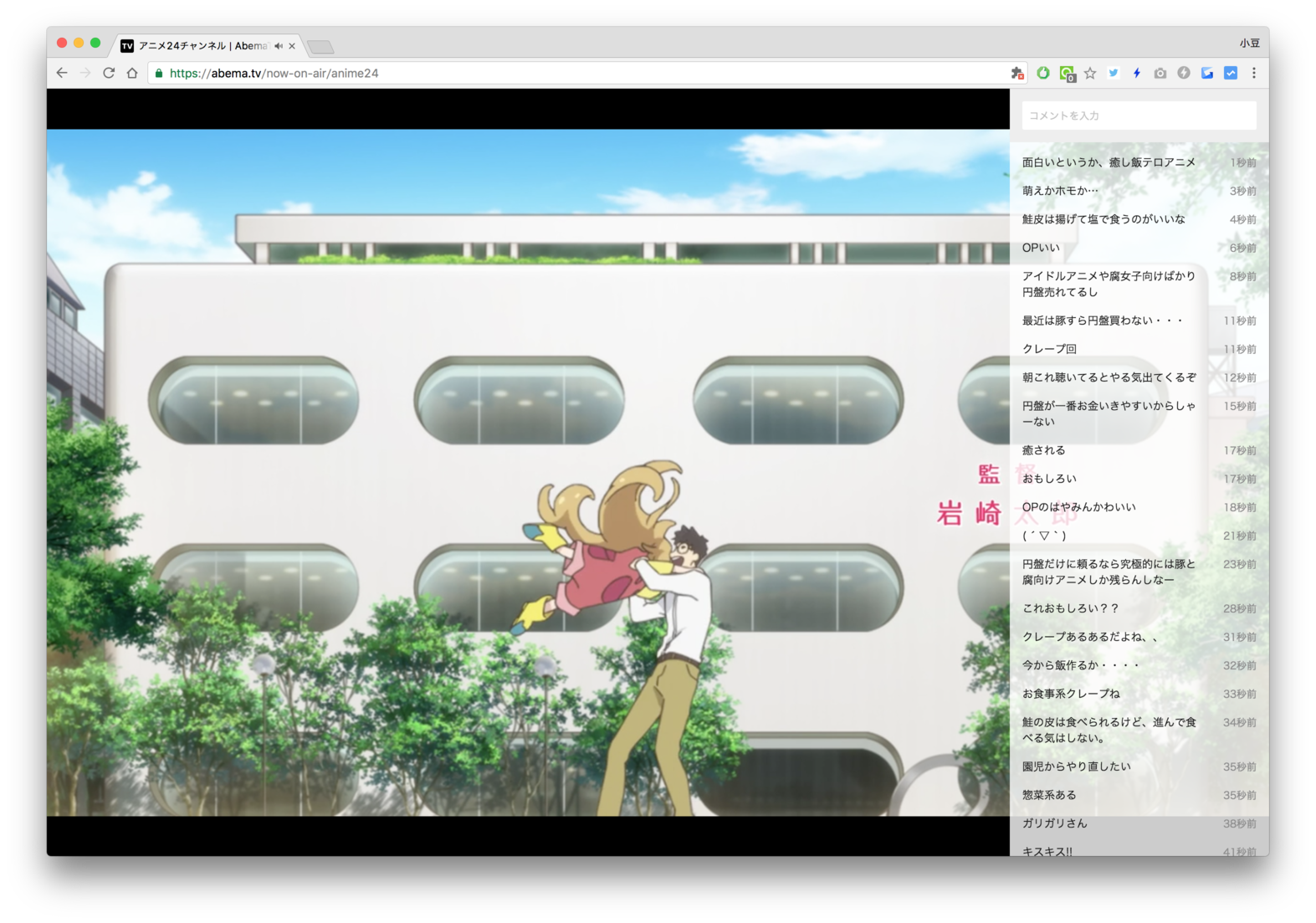Maximize the Chrome window with green button
This screenshot has height=923, width=1316.
pyautogui.click(x=95, y=43)
